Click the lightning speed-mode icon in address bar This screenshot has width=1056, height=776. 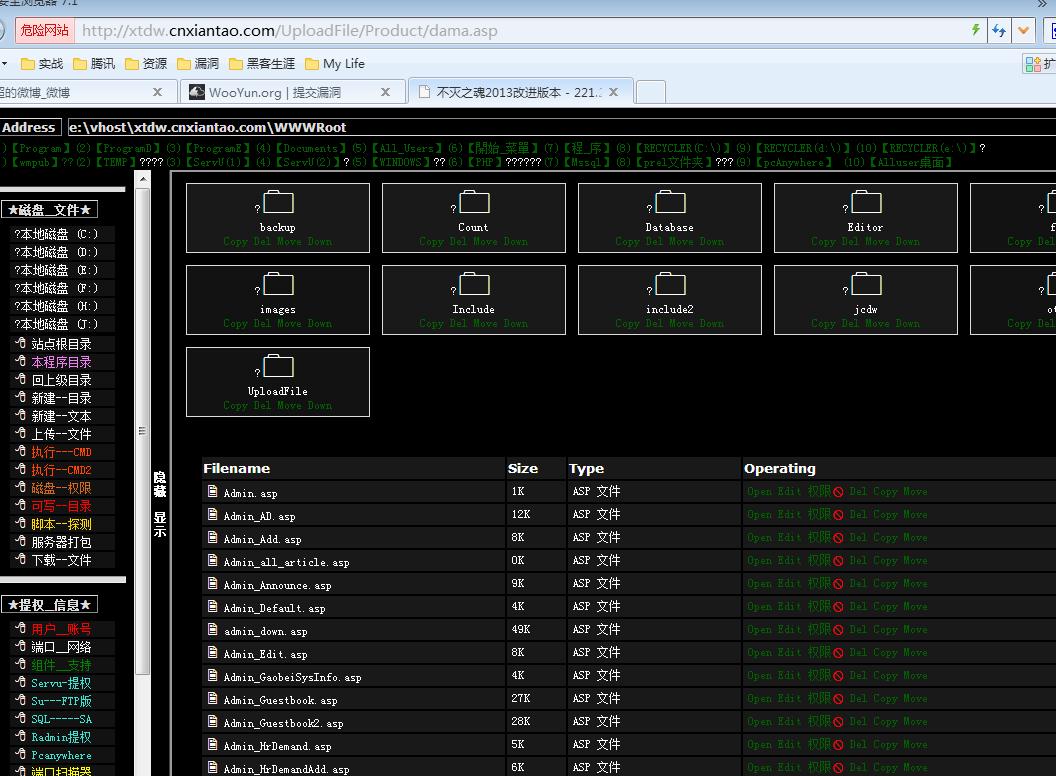pyautogui.click(x=975, y=30)
